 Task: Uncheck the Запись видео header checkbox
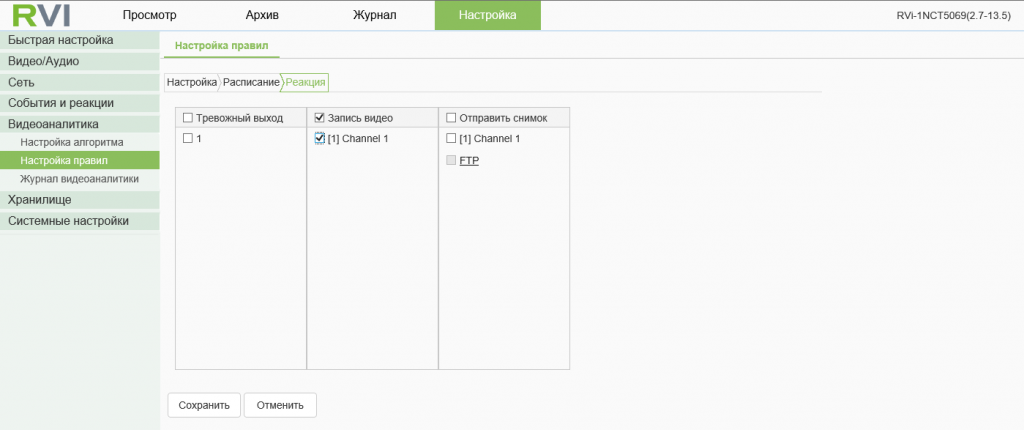(x=320, y=118)
